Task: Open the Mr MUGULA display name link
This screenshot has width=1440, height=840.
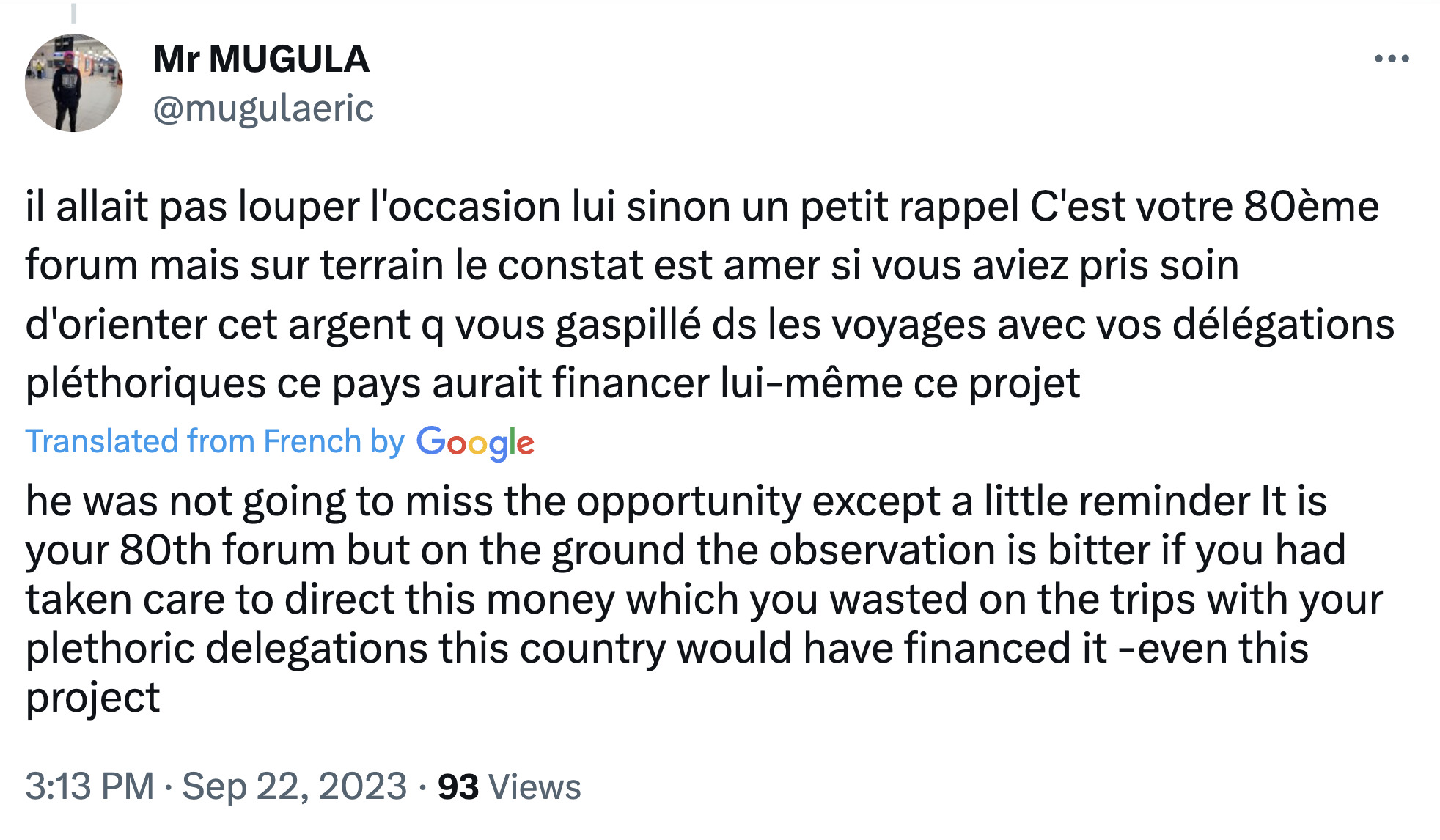Action: [x=261, y=59]
